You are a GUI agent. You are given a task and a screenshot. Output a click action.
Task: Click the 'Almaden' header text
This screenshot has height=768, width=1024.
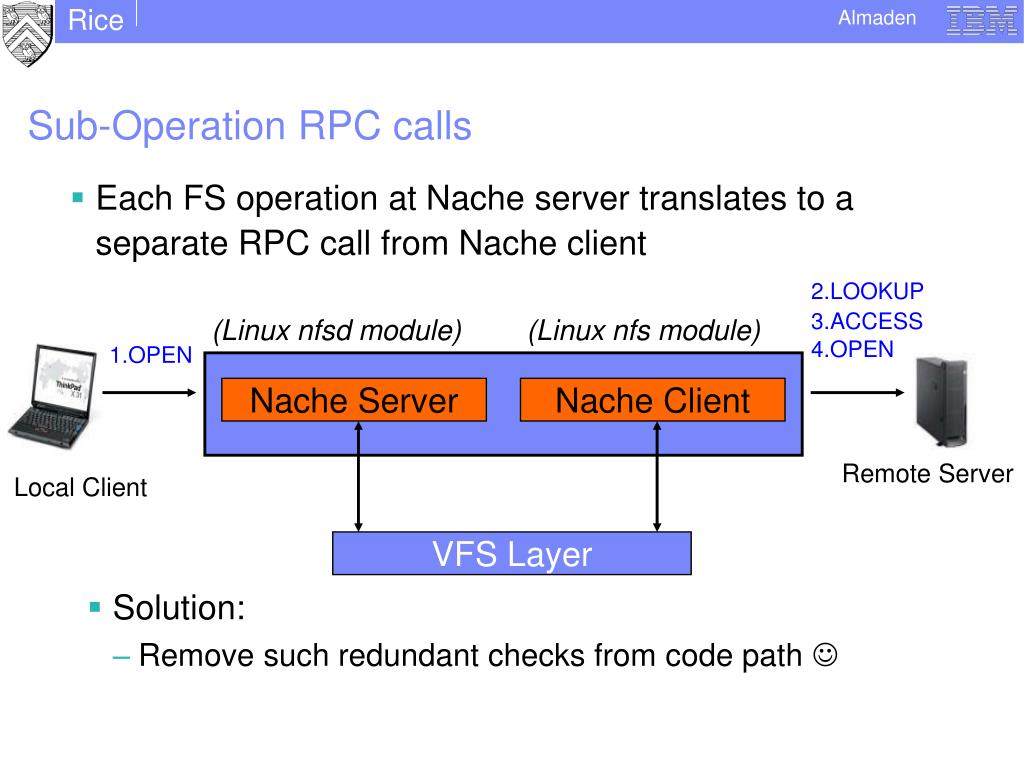tap(877, 18)
